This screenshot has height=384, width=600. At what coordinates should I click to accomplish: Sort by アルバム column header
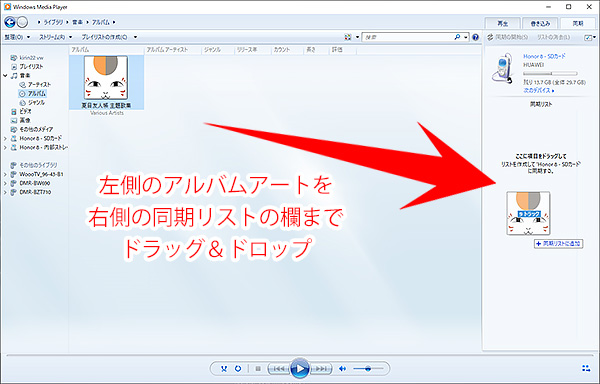tap(106, 50)
